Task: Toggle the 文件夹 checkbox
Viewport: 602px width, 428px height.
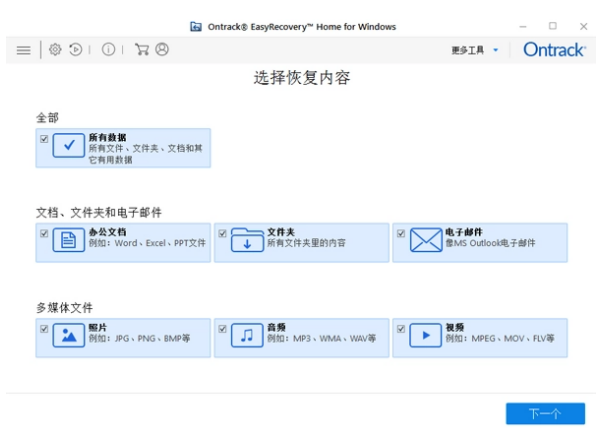Action: 223,234
